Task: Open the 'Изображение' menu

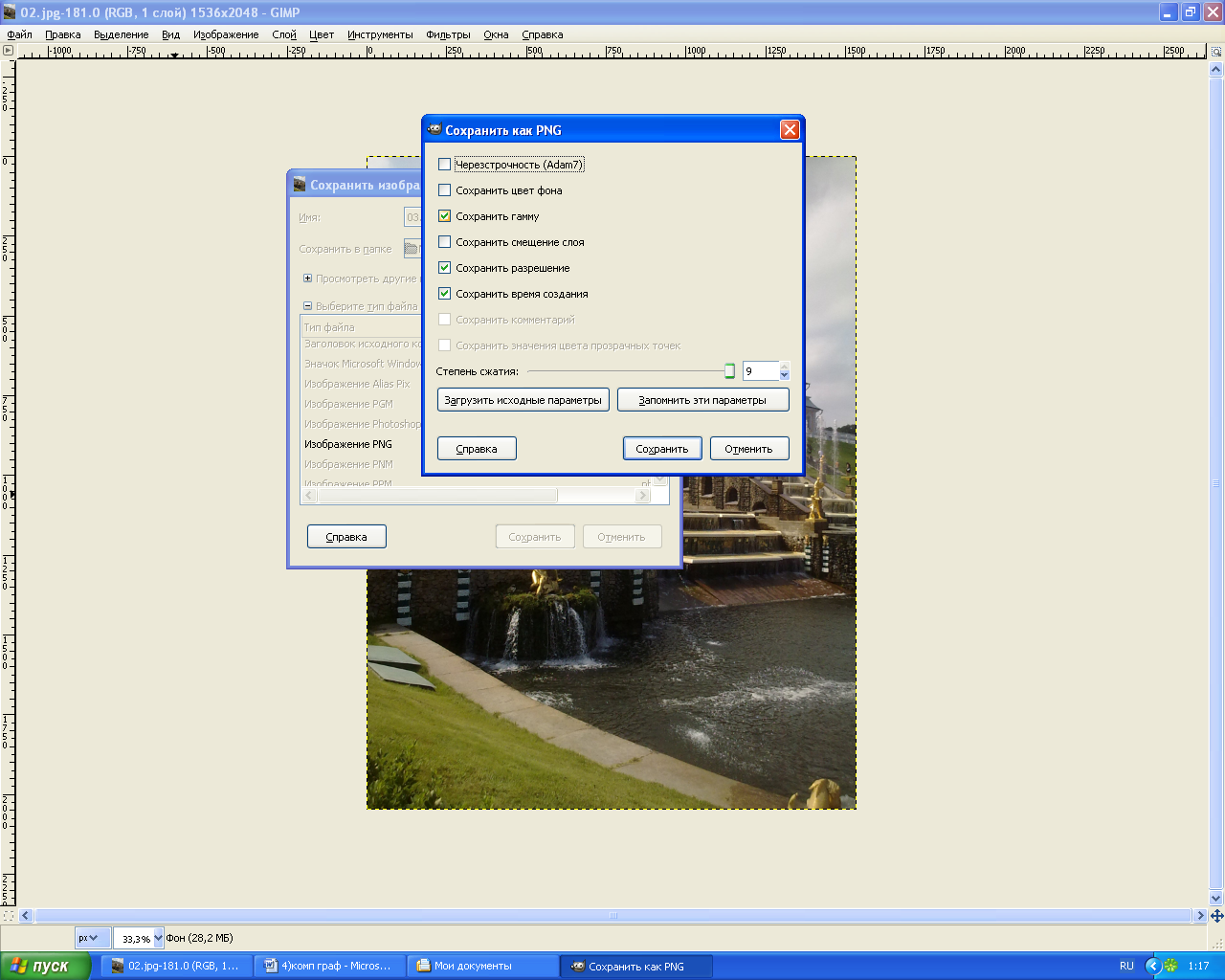Action: (226, 34)
